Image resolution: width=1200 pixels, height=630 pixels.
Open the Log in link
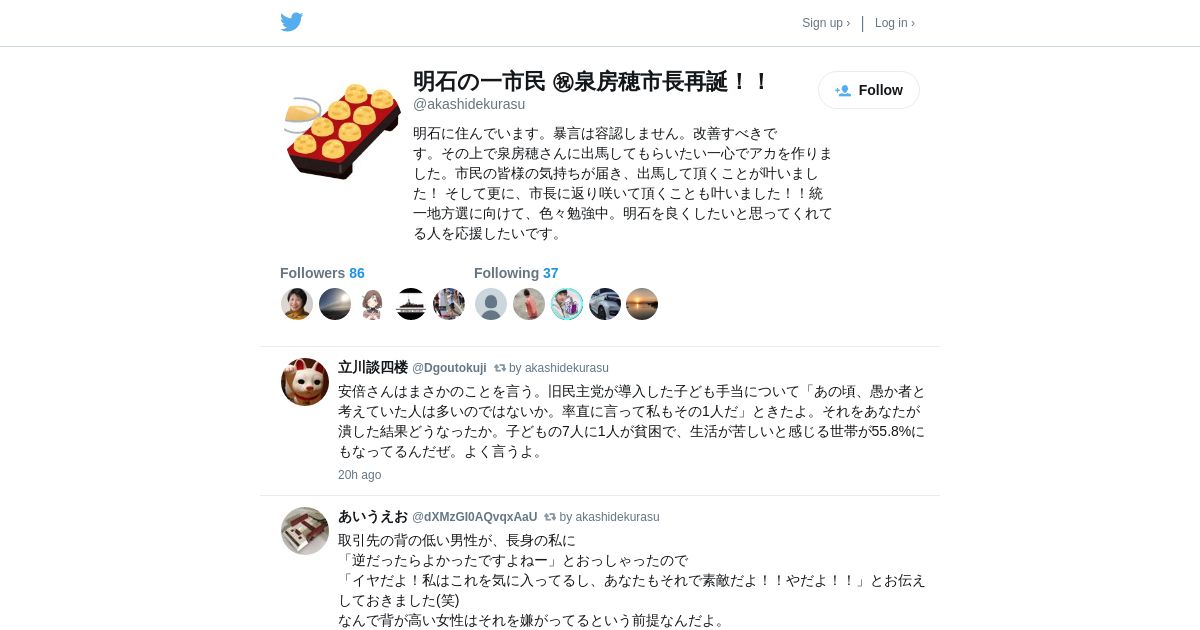coord(895,23)
